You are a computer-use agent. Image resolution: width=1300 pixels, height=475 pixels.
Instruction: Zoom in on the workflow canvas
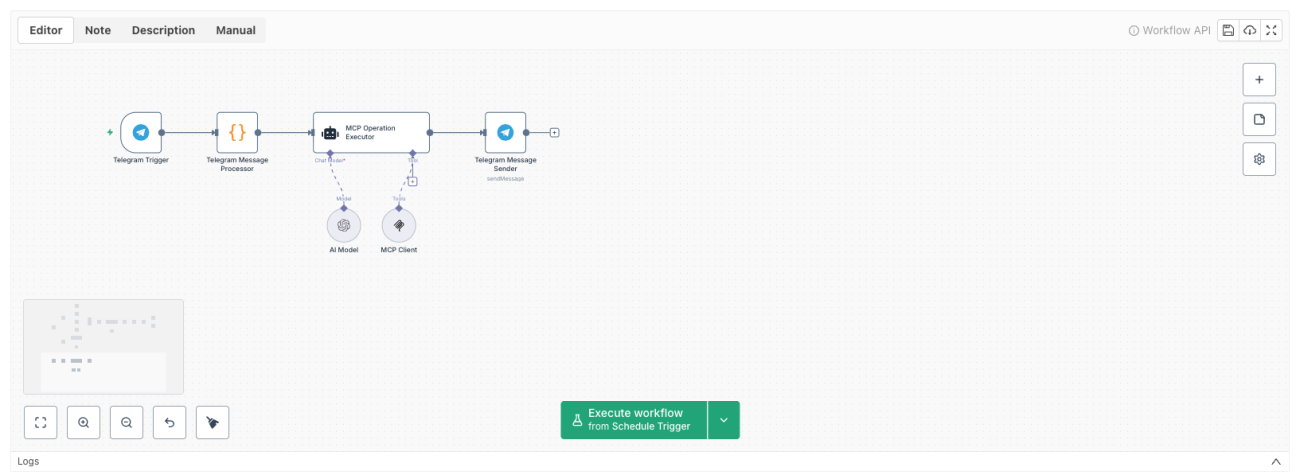click(84, 422)
